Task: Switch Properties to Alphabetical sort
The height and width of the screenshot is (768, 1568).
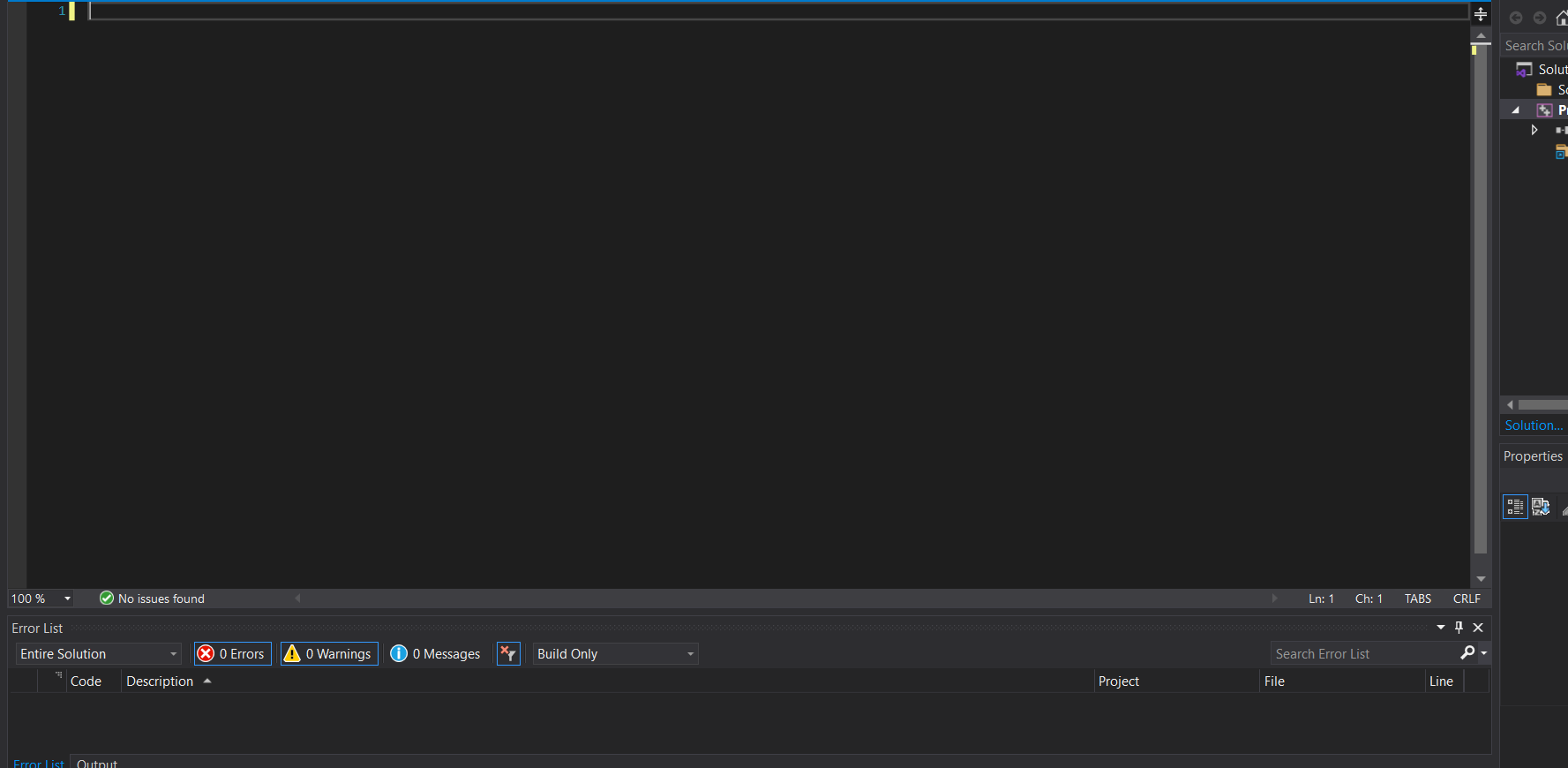Action: coord(1541,507)
